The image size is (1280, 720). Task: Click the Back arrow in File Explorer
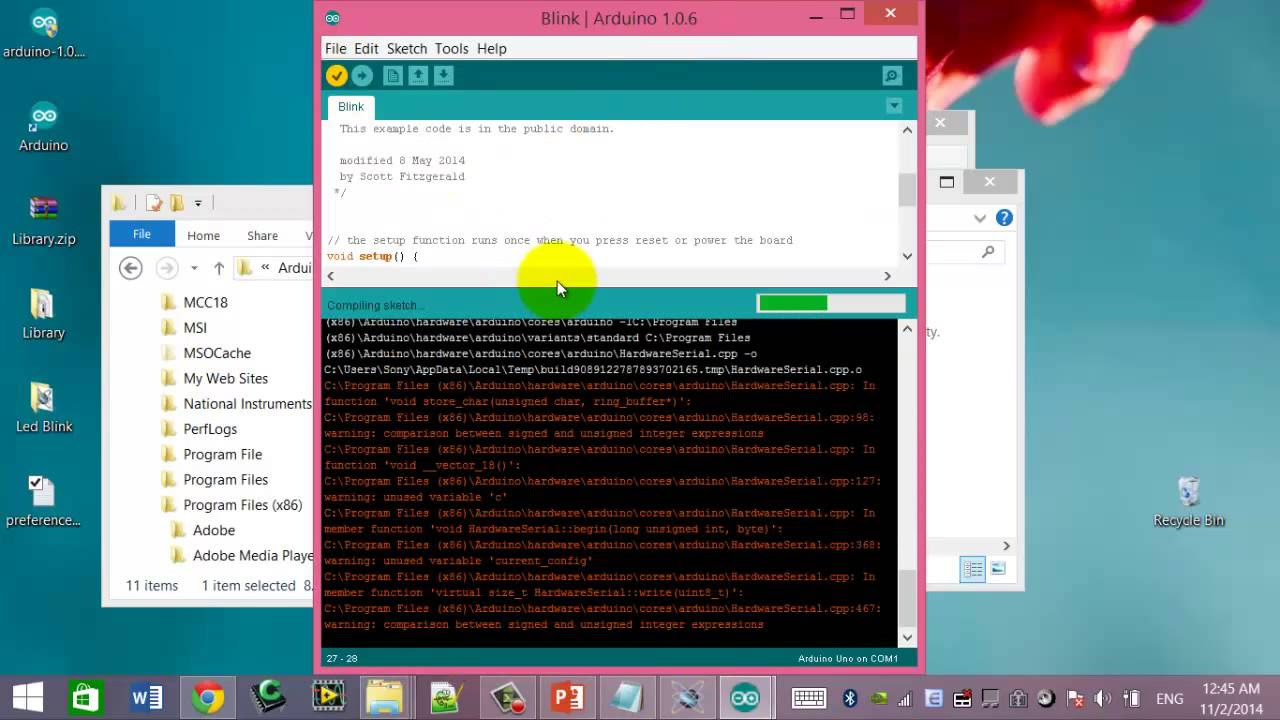pyautogui.click(x=130, y=267)
